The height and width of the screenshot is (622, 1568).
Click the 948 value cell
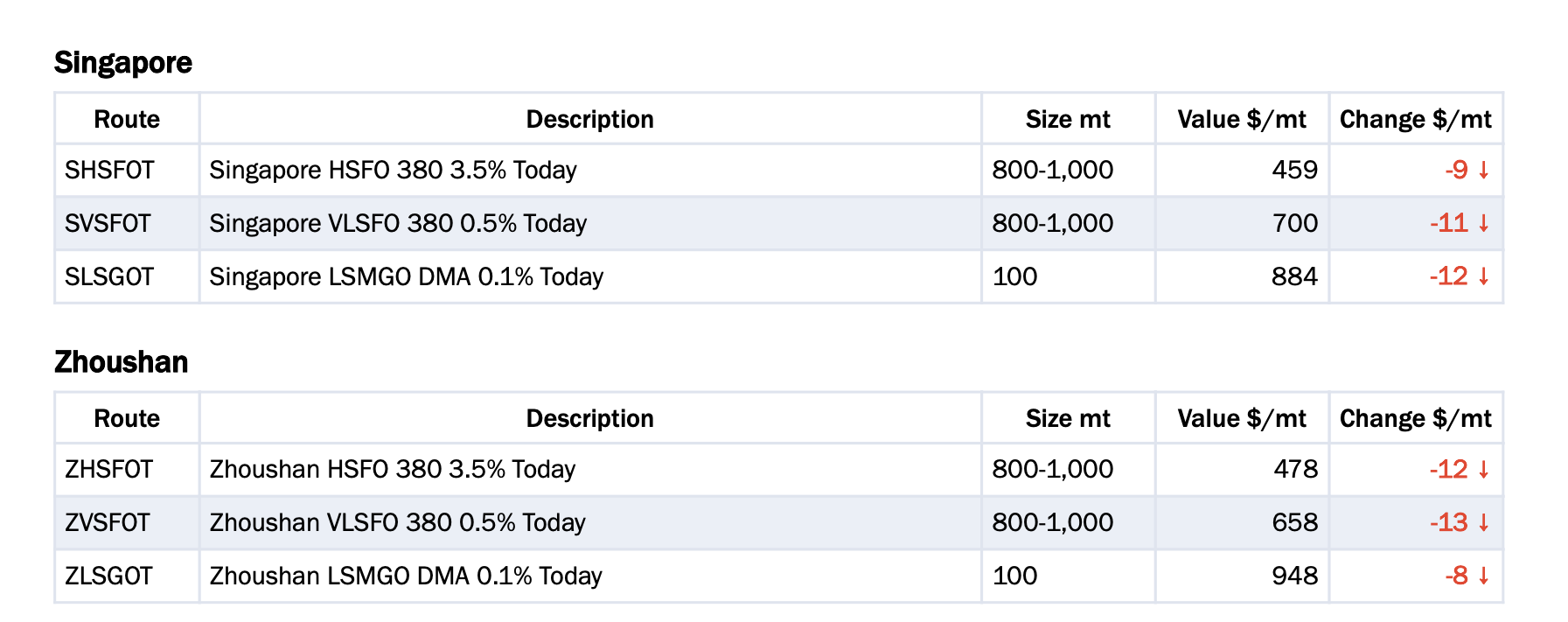(1242, 576)
